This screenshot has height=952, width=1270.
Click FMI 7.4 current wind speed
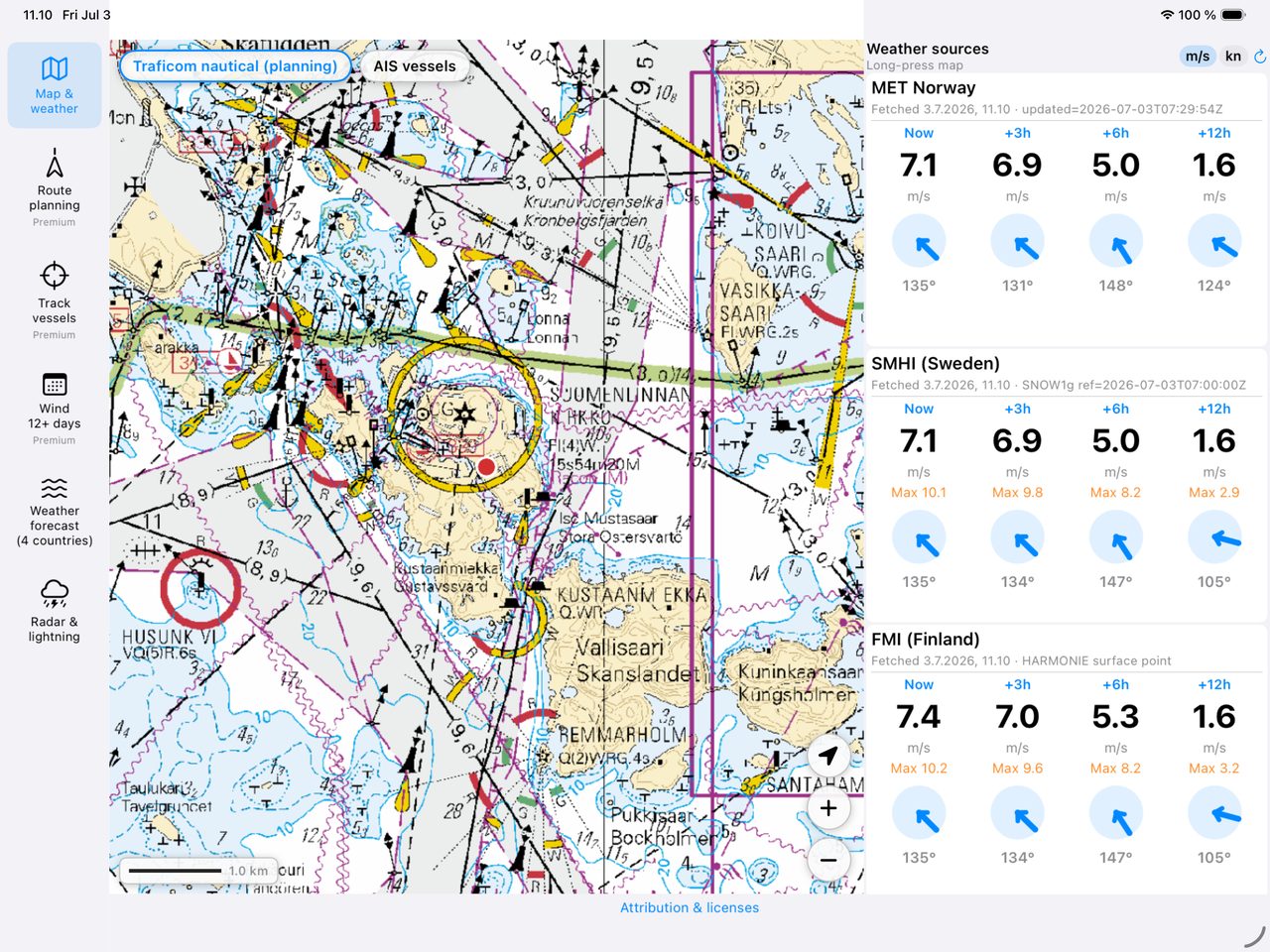[x=919, y=716]
